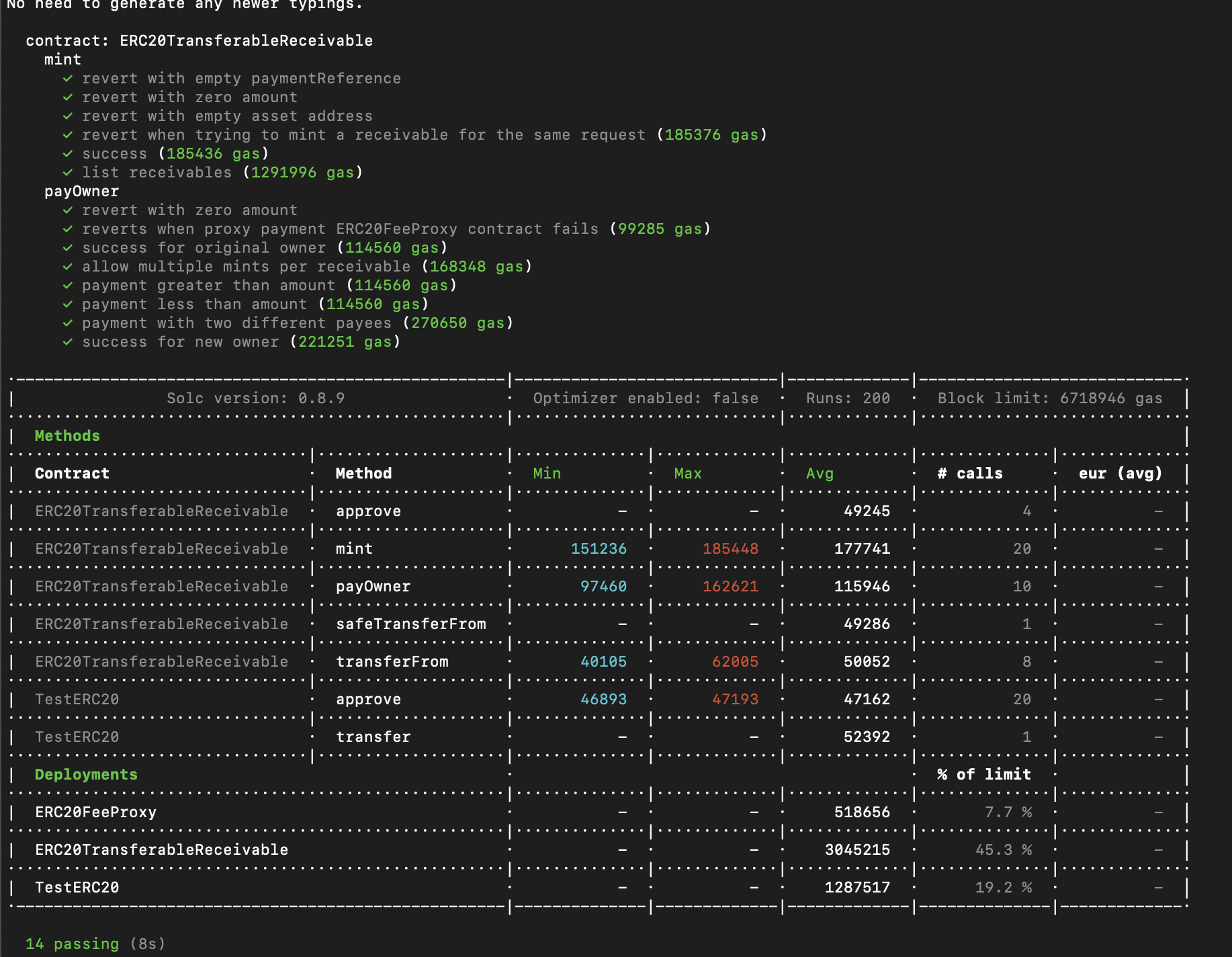Select safeTransferFrom average 49286
The height and width of the screenshot is (957, 1232).
point(867,624)
